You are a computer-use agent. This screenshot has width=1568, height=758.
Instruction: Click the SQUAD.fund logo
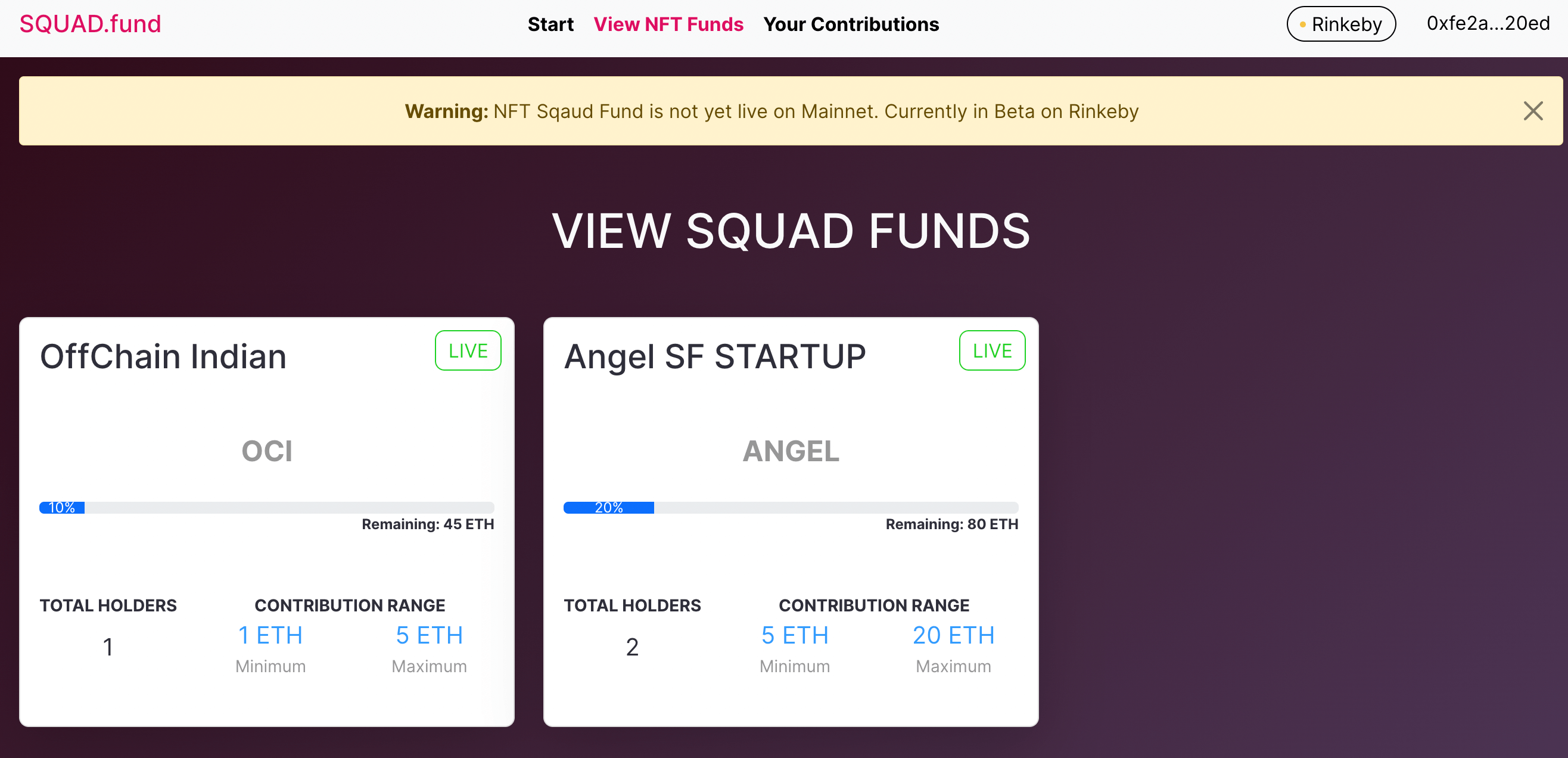pyautogui.click(x=90, y=24)
